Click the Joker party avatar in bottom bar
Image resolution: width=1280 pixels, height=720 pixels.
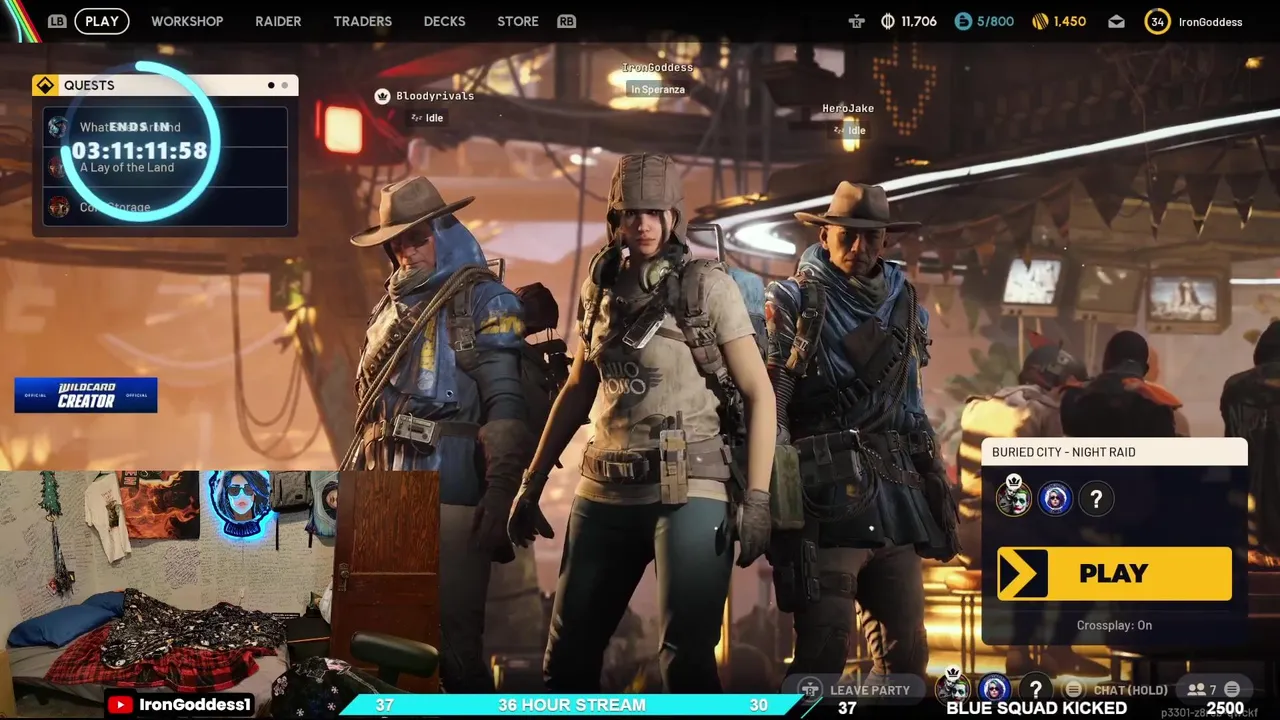coord(953,687)
